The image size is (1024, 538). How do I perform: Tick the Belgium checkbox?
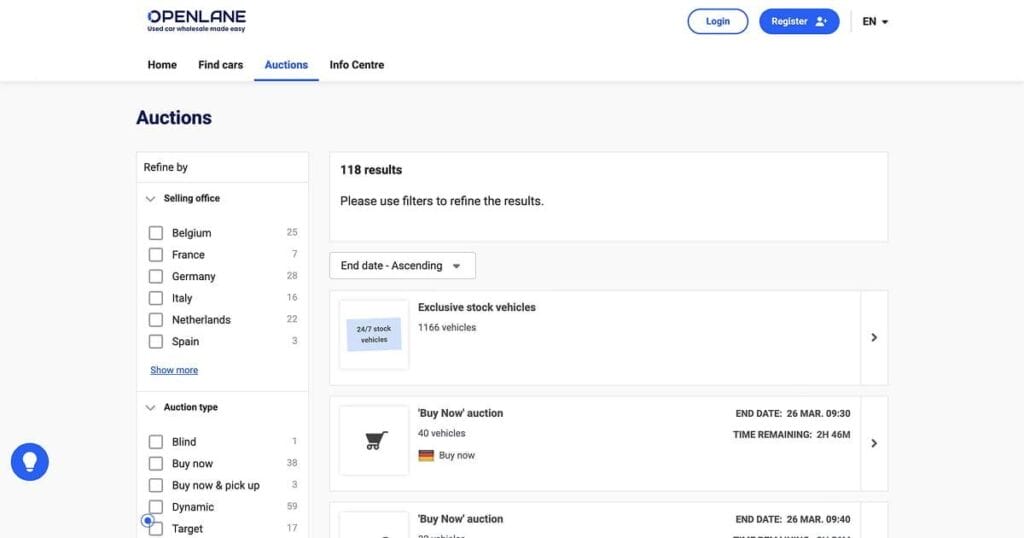156,233
